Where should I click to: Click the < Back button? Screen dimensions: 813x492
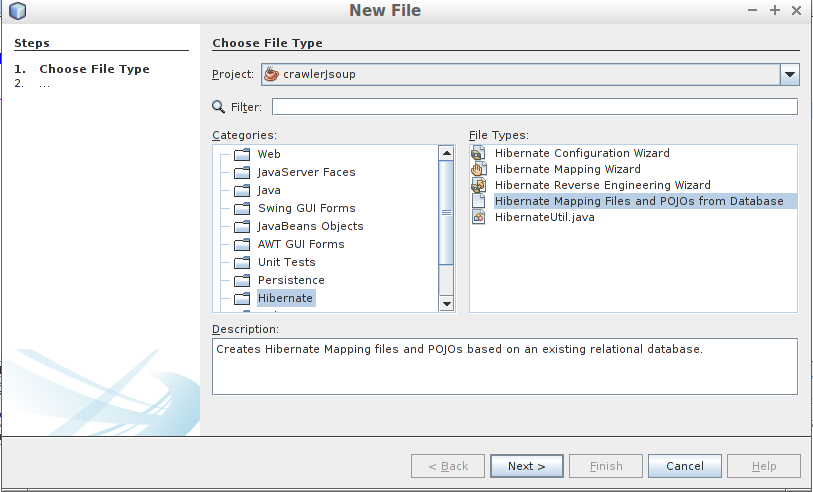[x=448, y=466]
